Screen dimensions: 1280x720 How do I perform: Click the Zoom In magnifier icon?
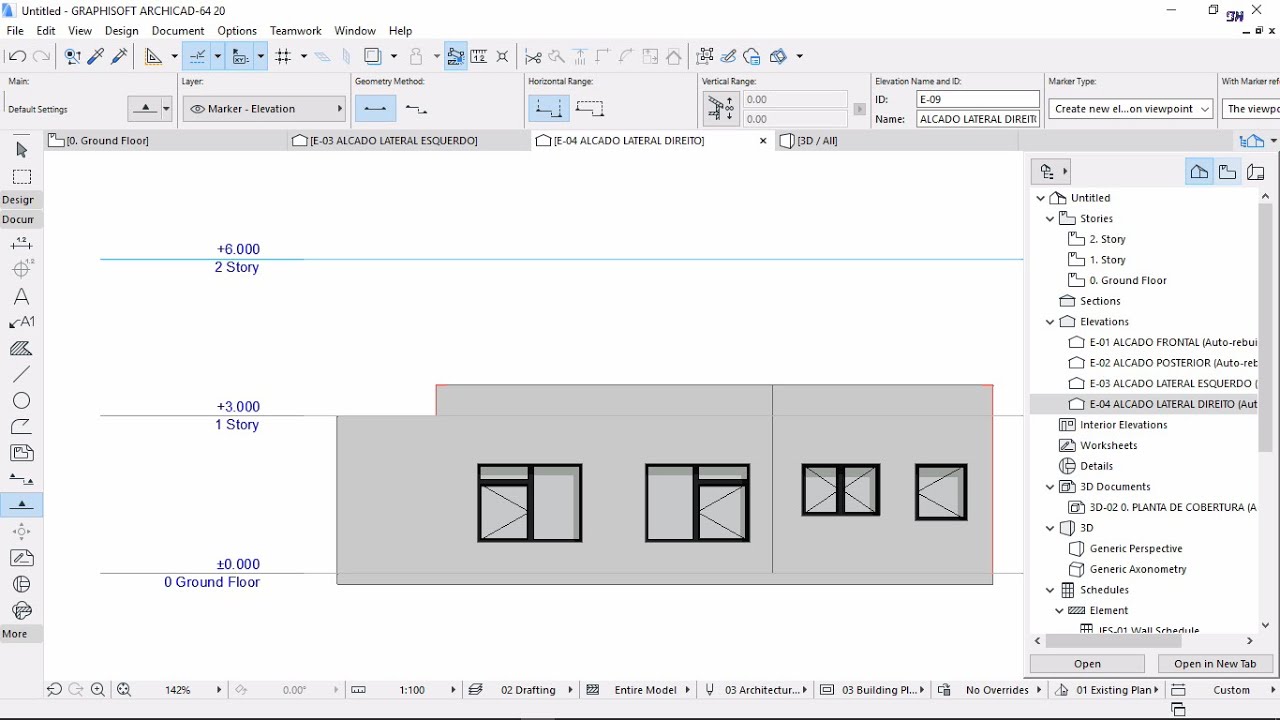98,689
